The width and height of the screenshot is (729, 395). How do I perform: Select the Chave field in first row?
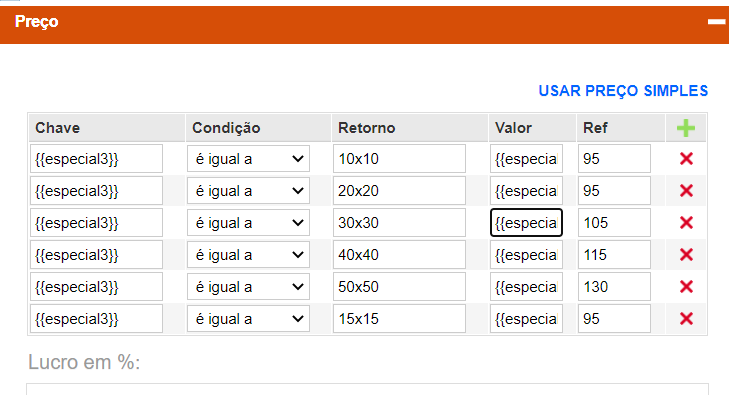(x=96, y=159)
